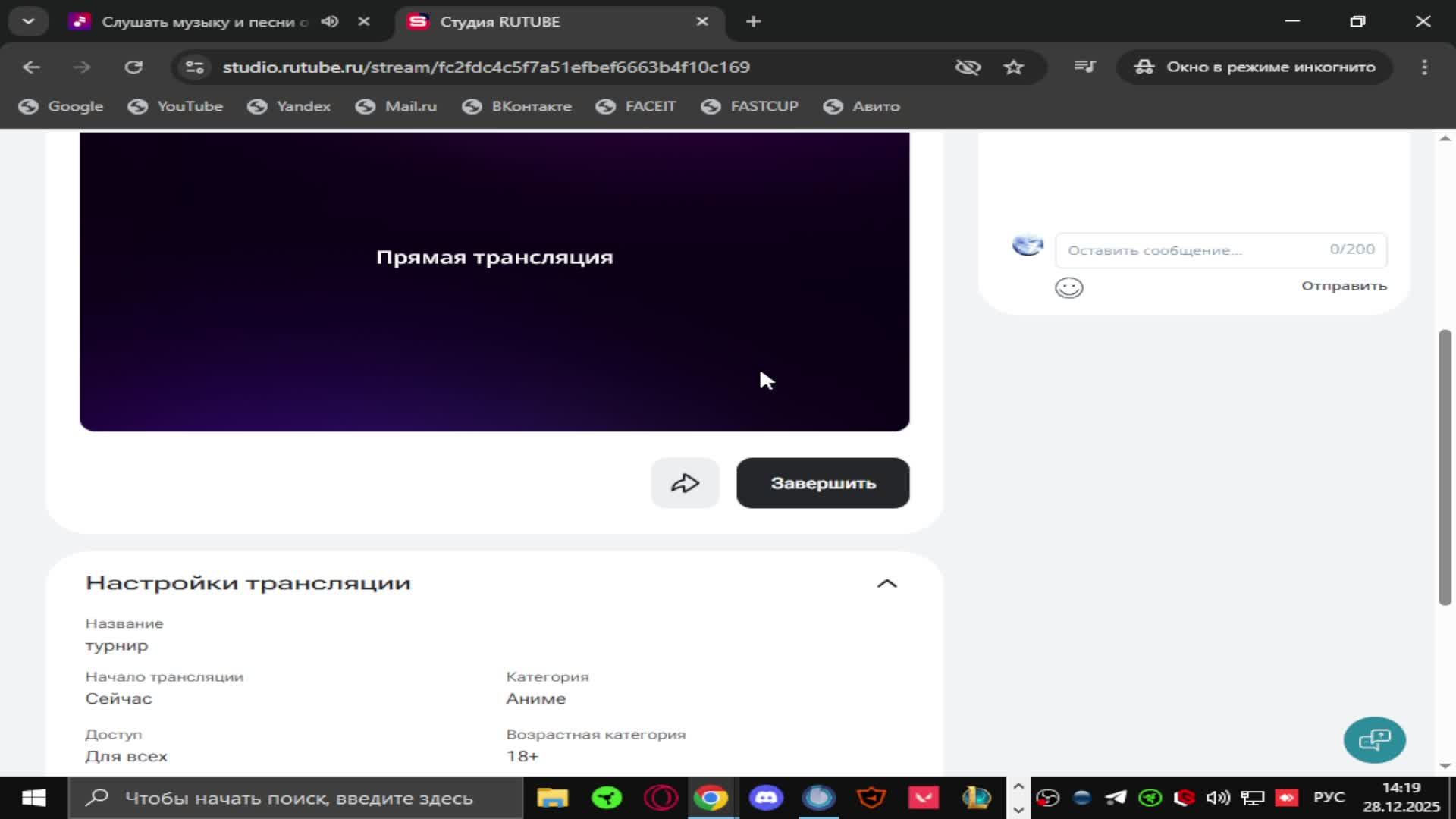Open Telegram from the system tray
Viewport: 1456px width, 819px height.
(x=1115, y=798)
